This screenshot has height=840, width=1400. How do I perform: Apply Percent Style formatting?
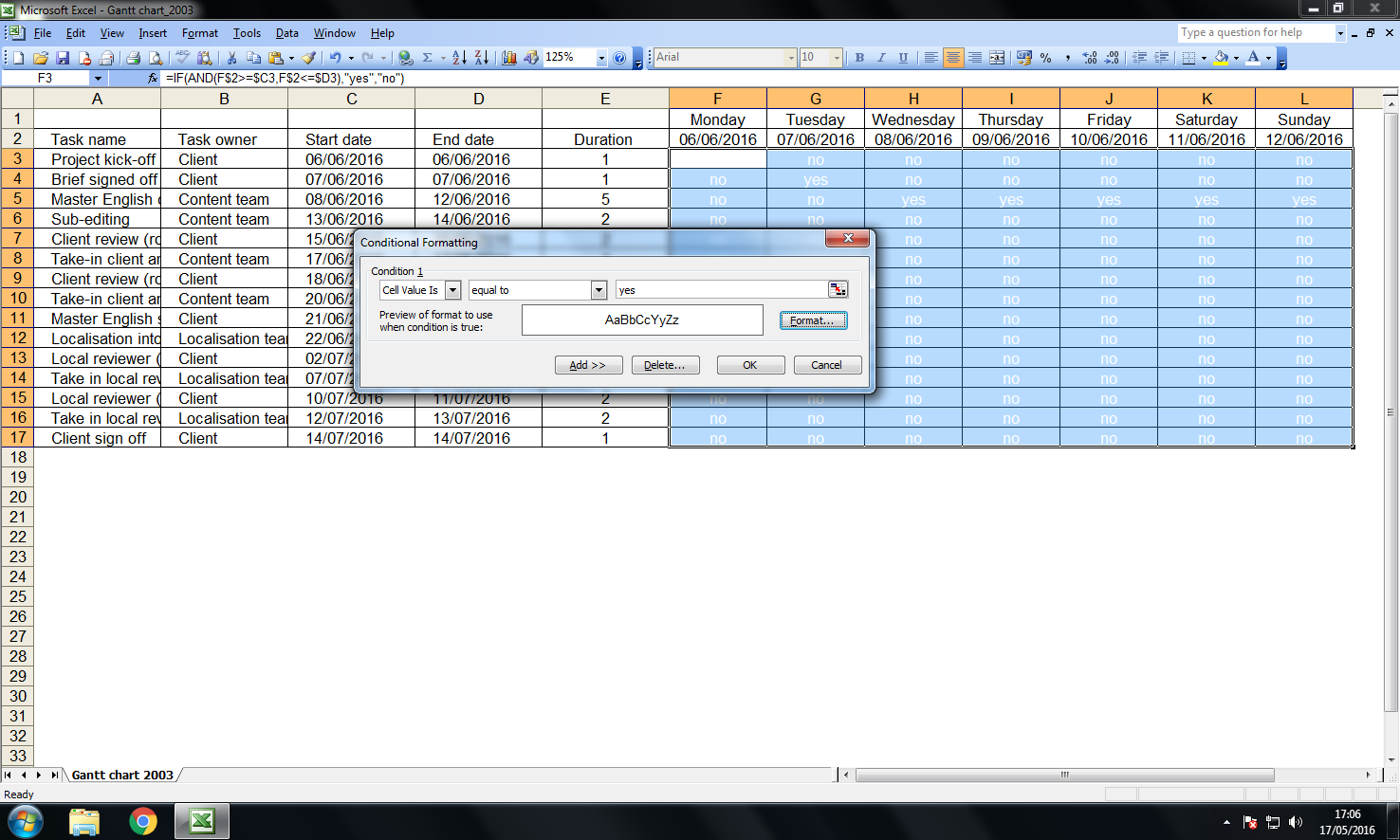point(1046,57)
